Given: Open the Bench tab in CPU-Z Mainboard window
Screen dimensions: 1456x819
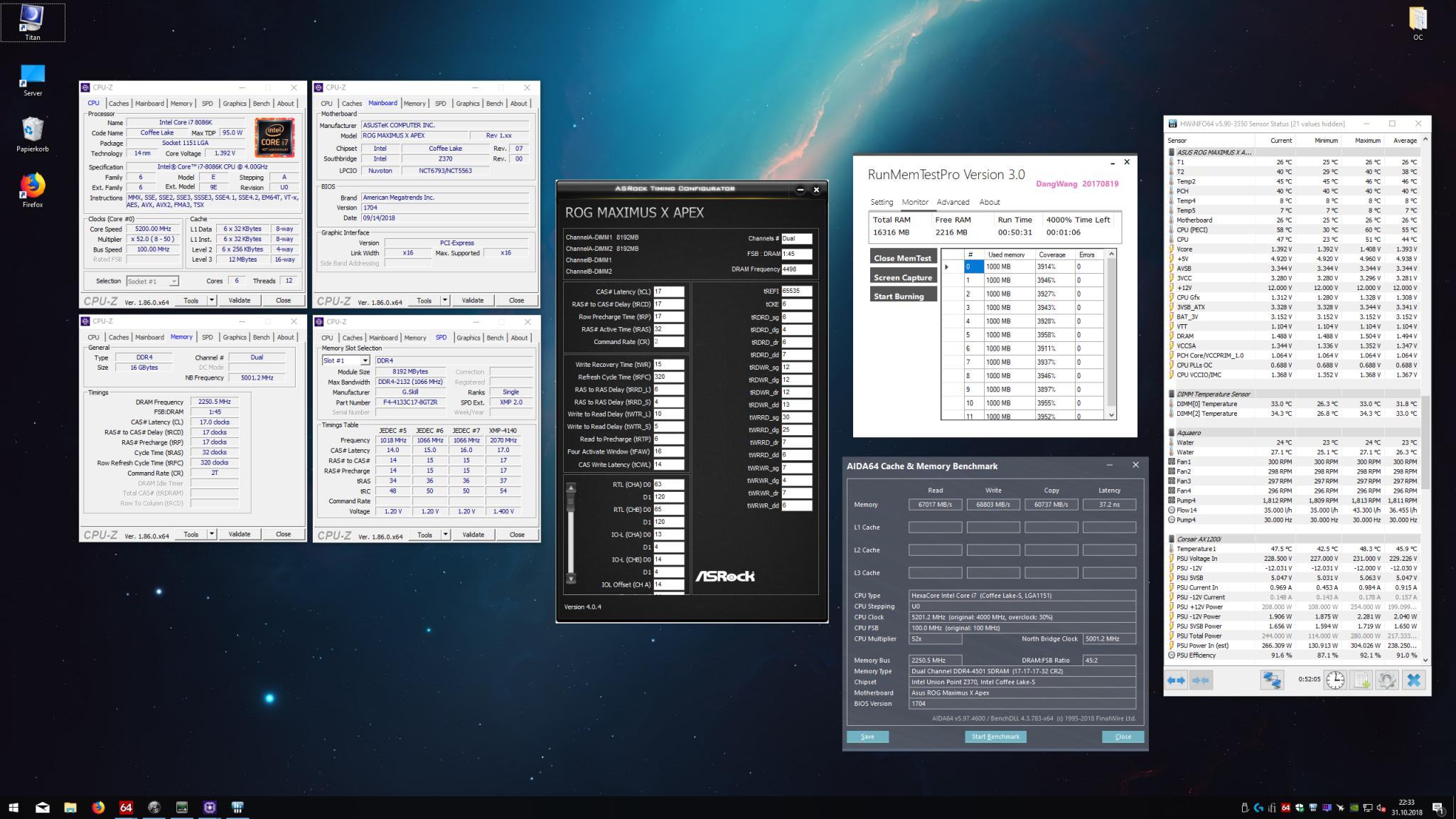Looking at the screenshot, I should coord(494,104).
